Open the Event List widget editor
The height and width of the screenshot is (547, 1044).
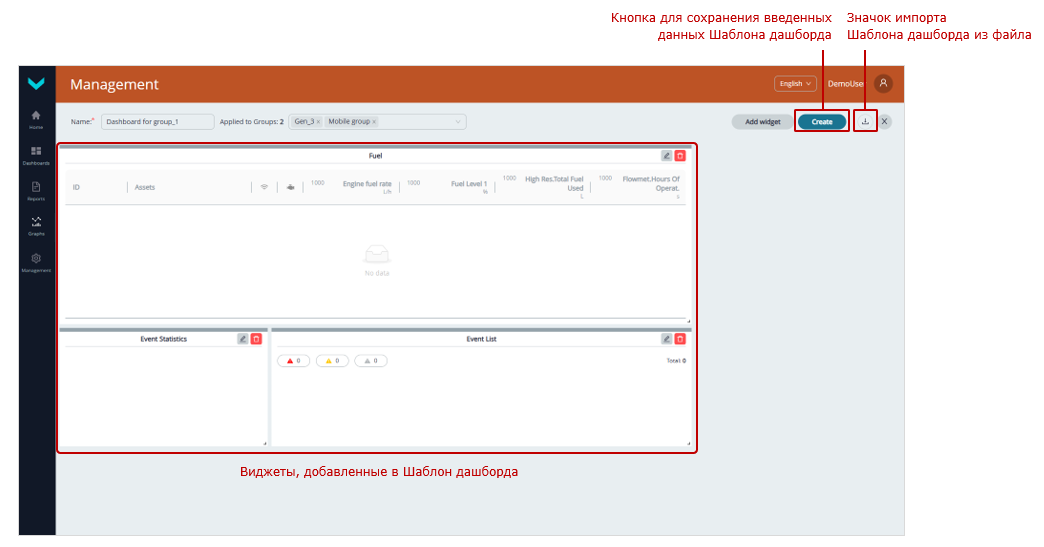[x=667, y=339]
